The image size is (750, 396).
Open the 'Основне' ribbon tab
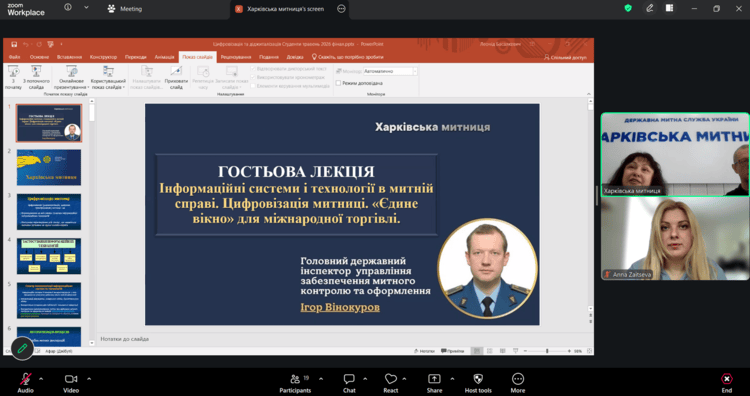(x=39, y=57)
